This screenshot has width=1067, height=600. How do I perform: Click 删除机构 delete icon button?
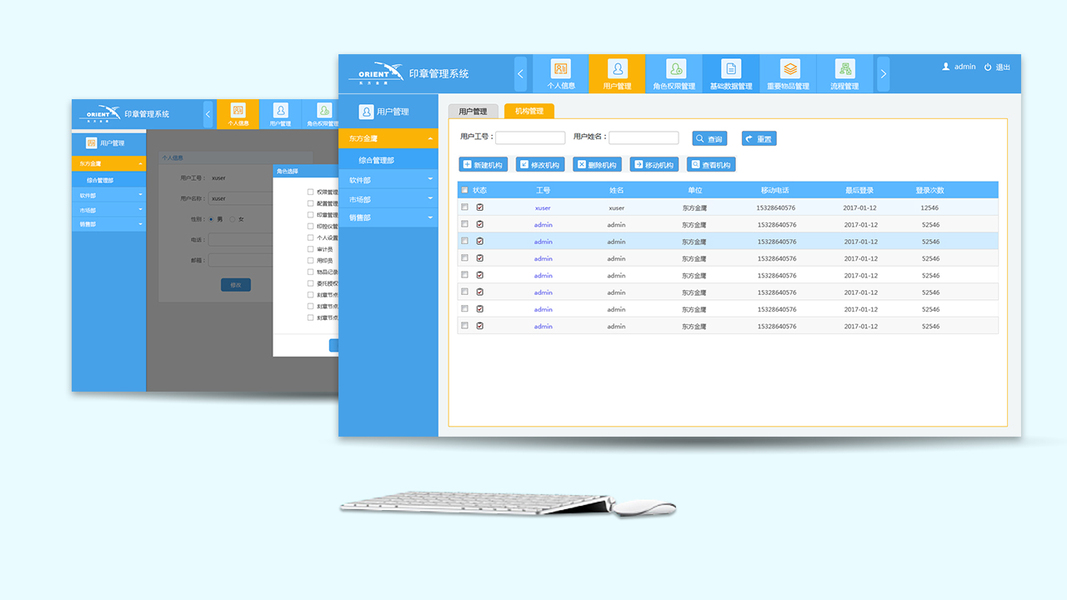pyautogui.click(x=597, y=165)
